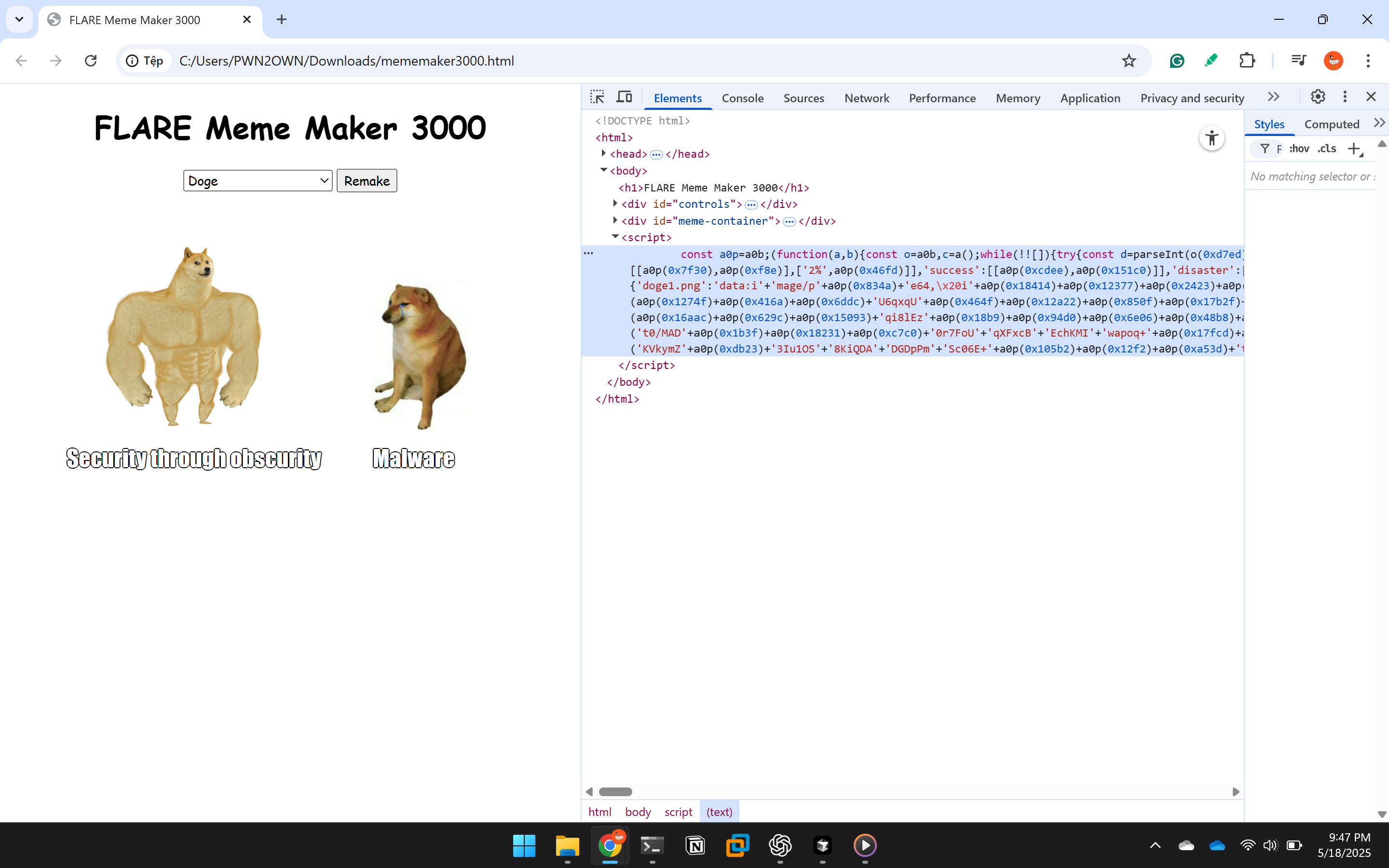Image resolution: width=1389 pixels, height=868 pixels.
Task: Switch to the Console tab
Action: click(743, 98)
